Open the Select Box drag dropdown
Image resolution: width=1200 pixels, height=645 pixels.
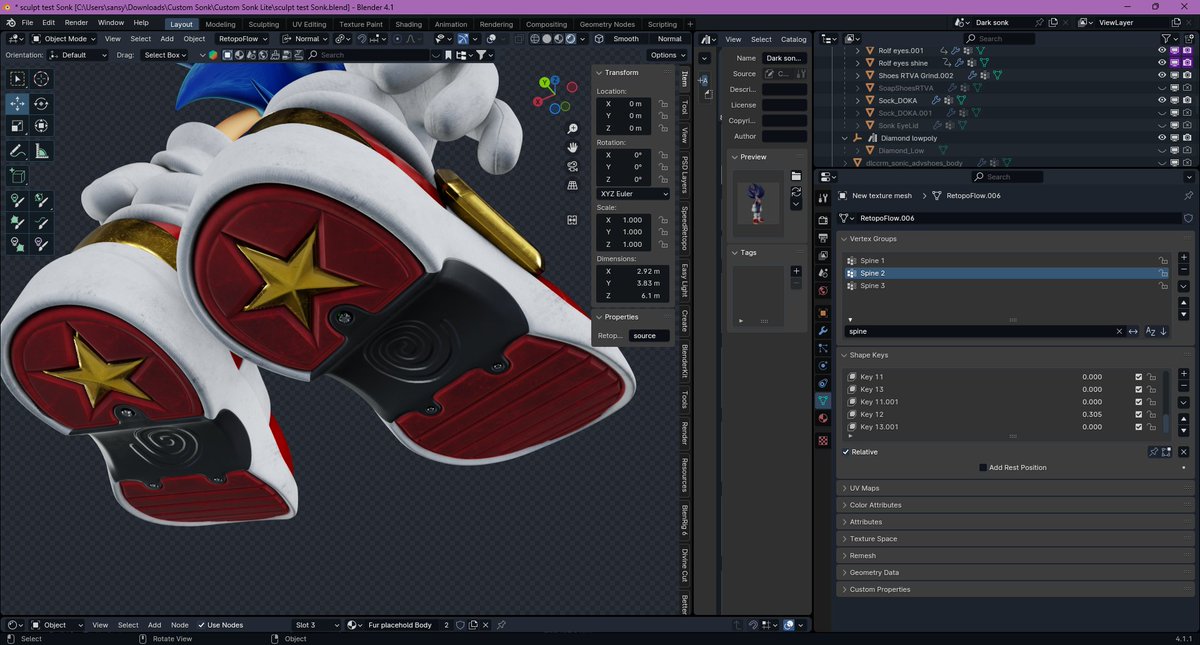click(x=165, y=55)
